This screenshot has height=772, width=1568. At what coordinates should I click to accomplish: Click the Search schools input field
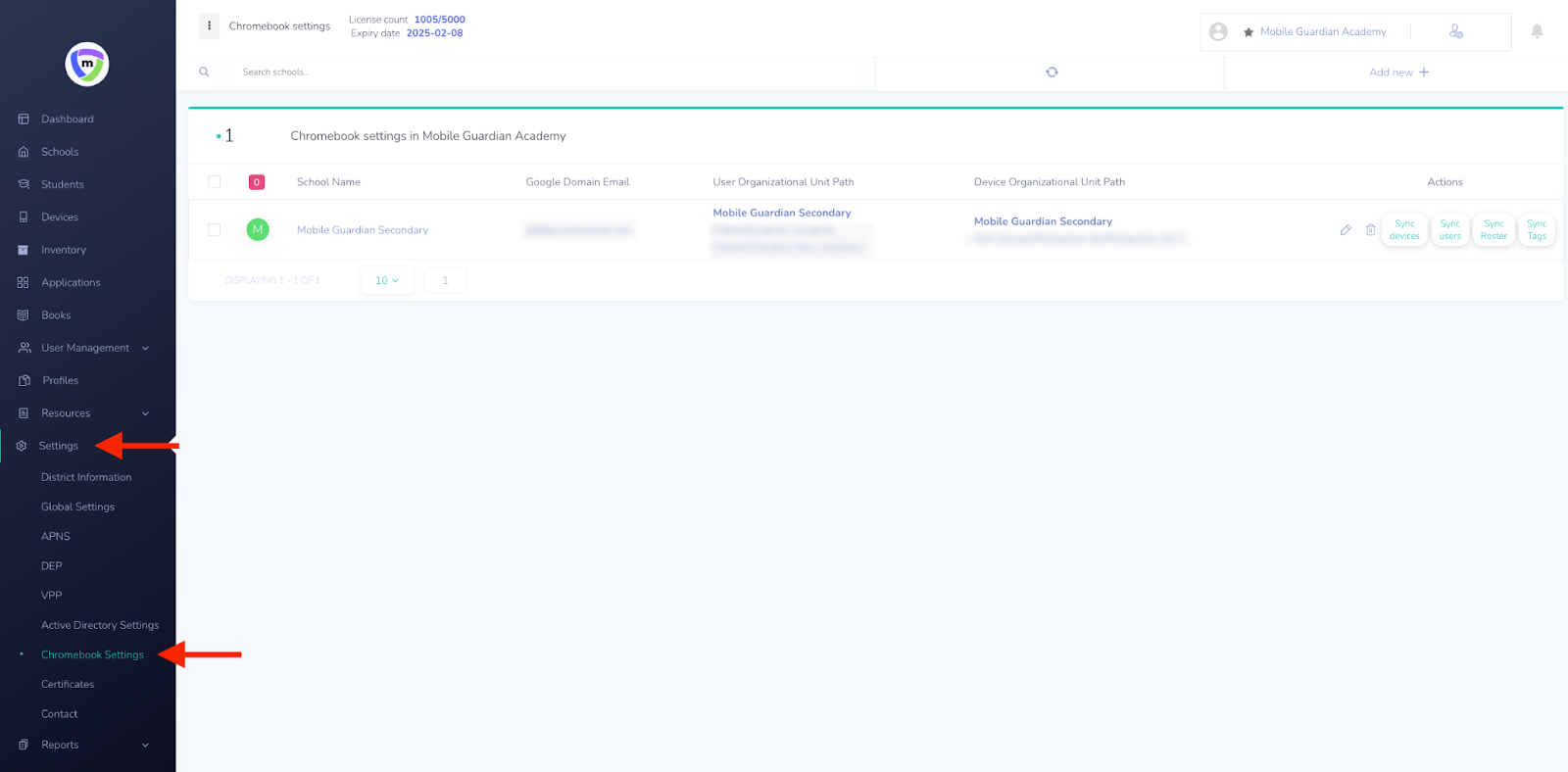(x=549, y=72)
